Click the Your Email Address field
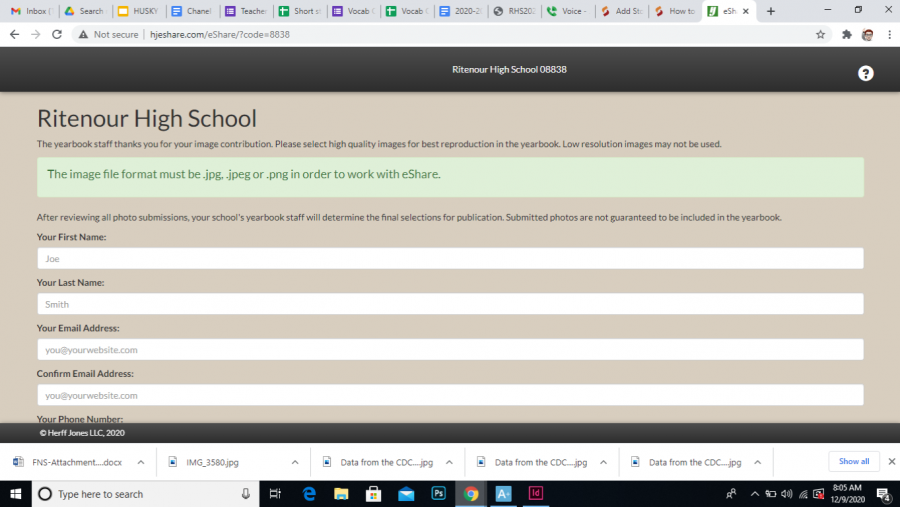 coord(450,349)
